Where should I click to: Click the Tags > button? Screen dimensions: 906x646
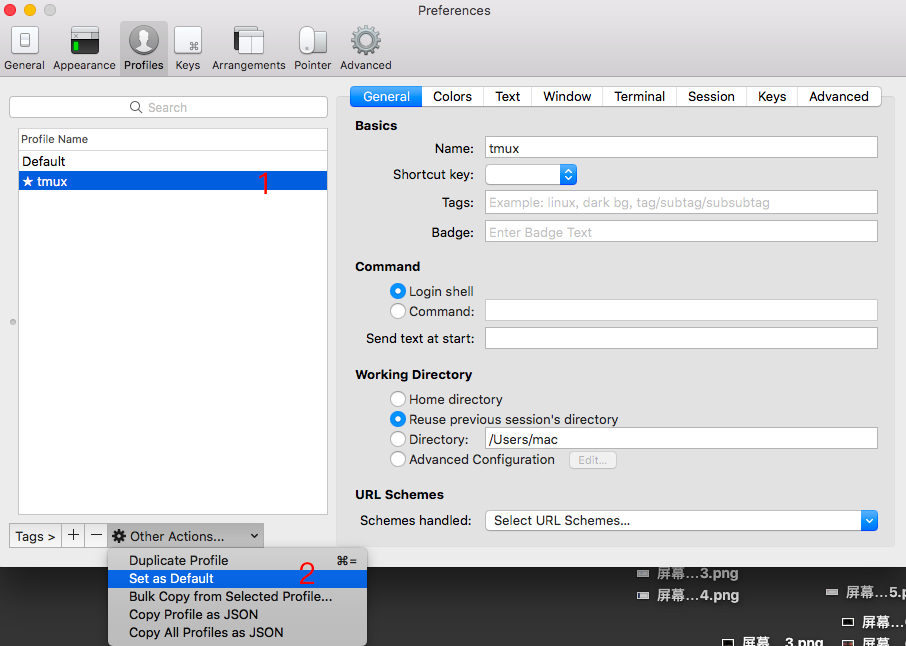(x=35, y=536)
